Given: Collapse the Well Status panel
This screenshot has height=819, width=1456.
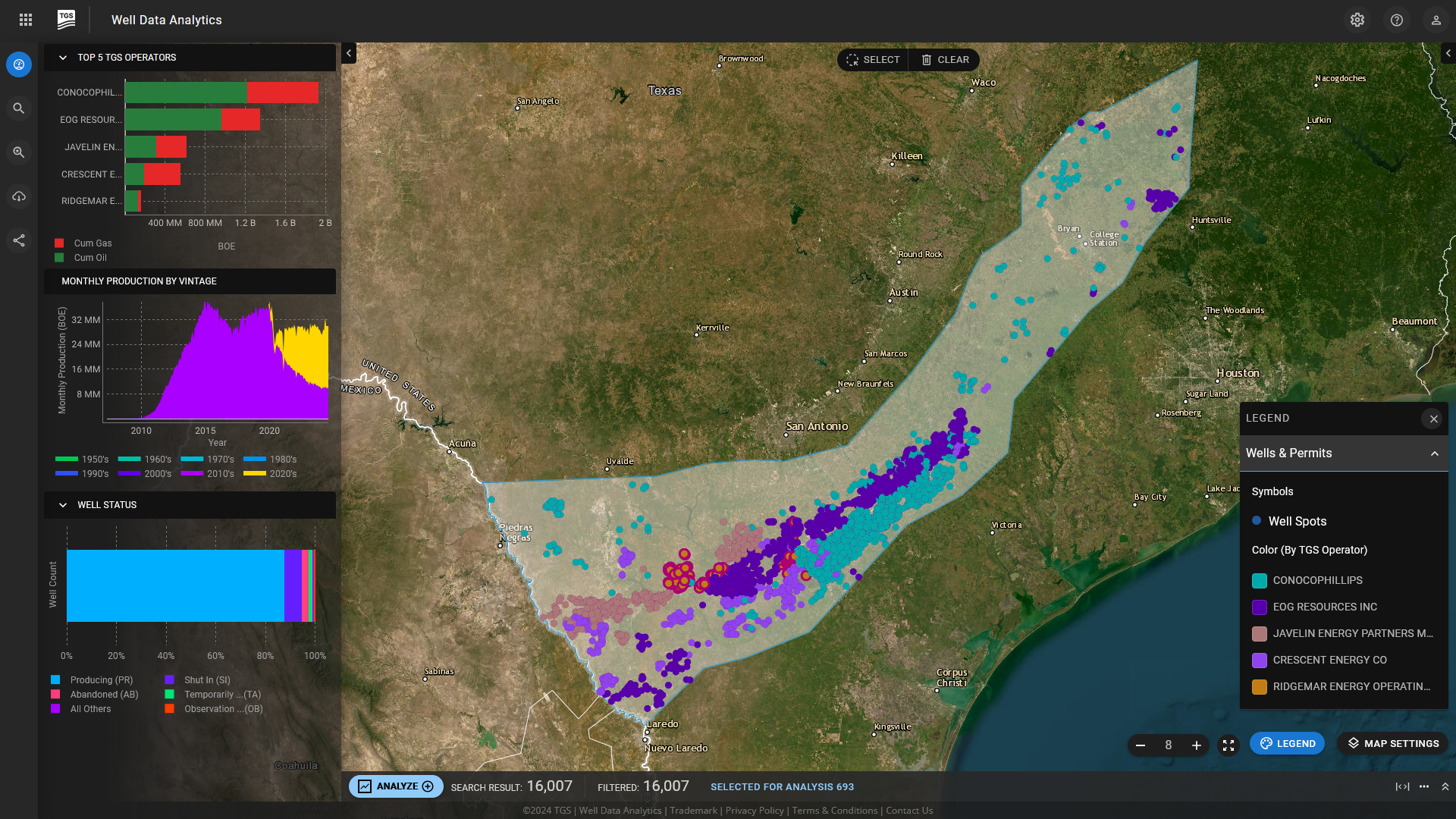Looking at the screenshot, I should click(x=63, y=505).
